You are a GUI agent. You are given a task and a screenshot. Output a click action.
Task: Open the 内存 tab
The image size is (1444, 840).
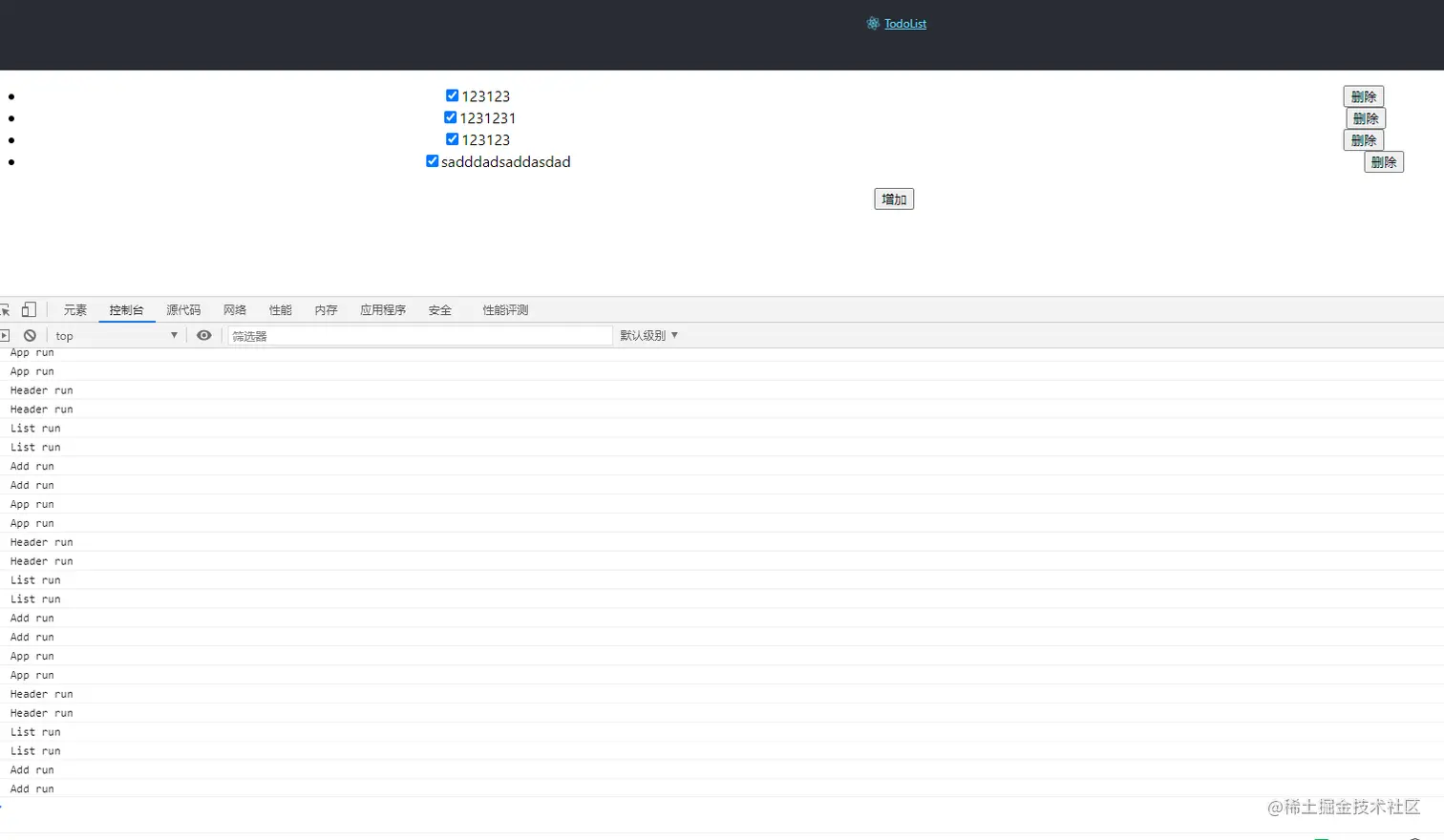coord(327,310)
